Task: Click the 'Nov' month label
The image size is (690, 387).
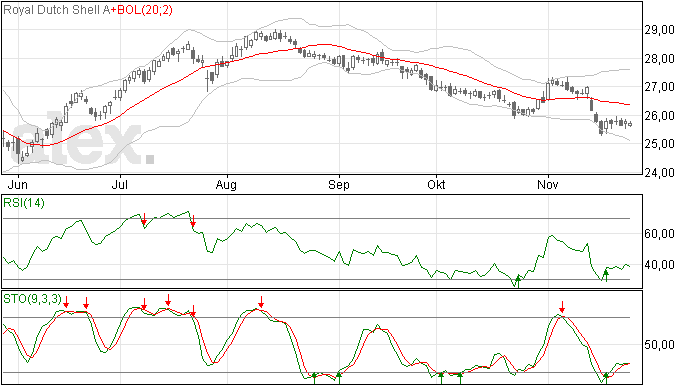Action: [x=547, y=184]
